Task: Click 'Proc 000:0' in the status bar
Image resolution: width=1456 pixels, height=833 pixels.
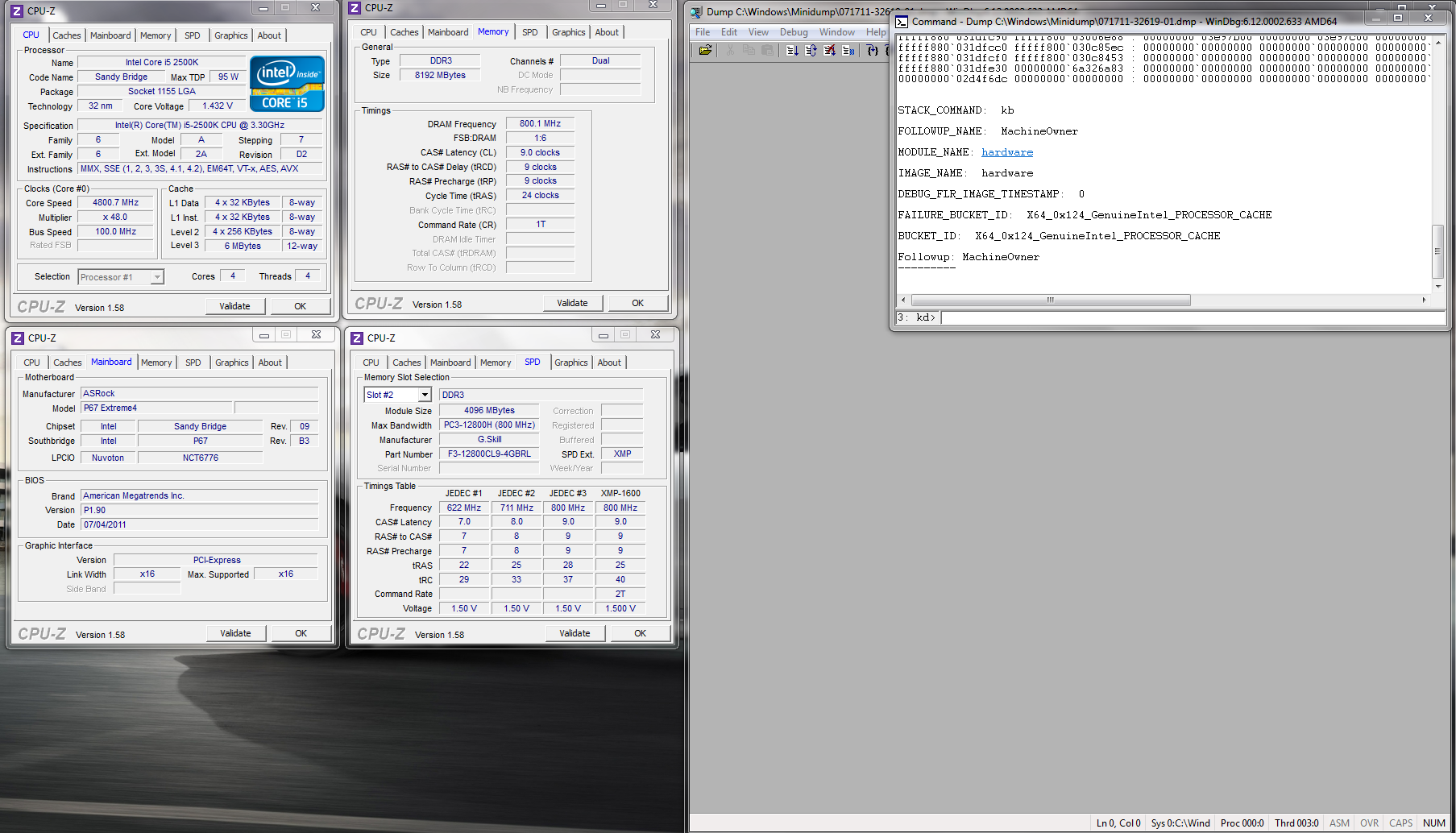Action: [1242, 823]
